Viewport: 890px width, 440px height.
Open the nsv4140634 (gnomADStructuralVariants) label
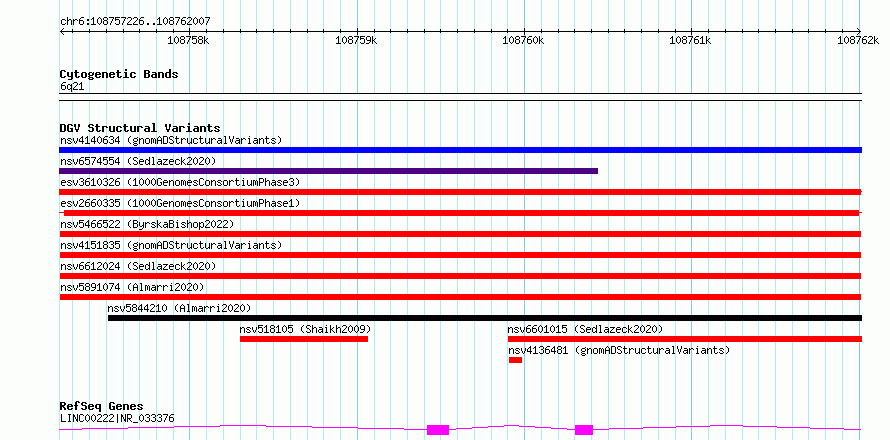[x=171, y=140]
